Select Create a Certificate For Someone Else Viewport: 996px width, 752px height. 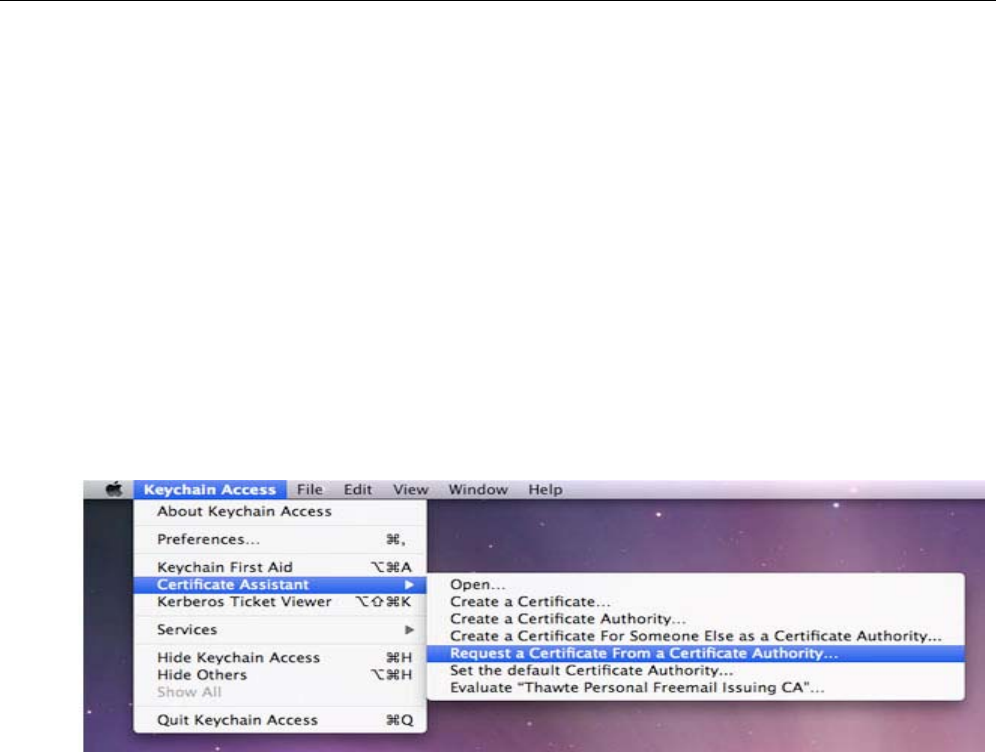tap(696, 636)
